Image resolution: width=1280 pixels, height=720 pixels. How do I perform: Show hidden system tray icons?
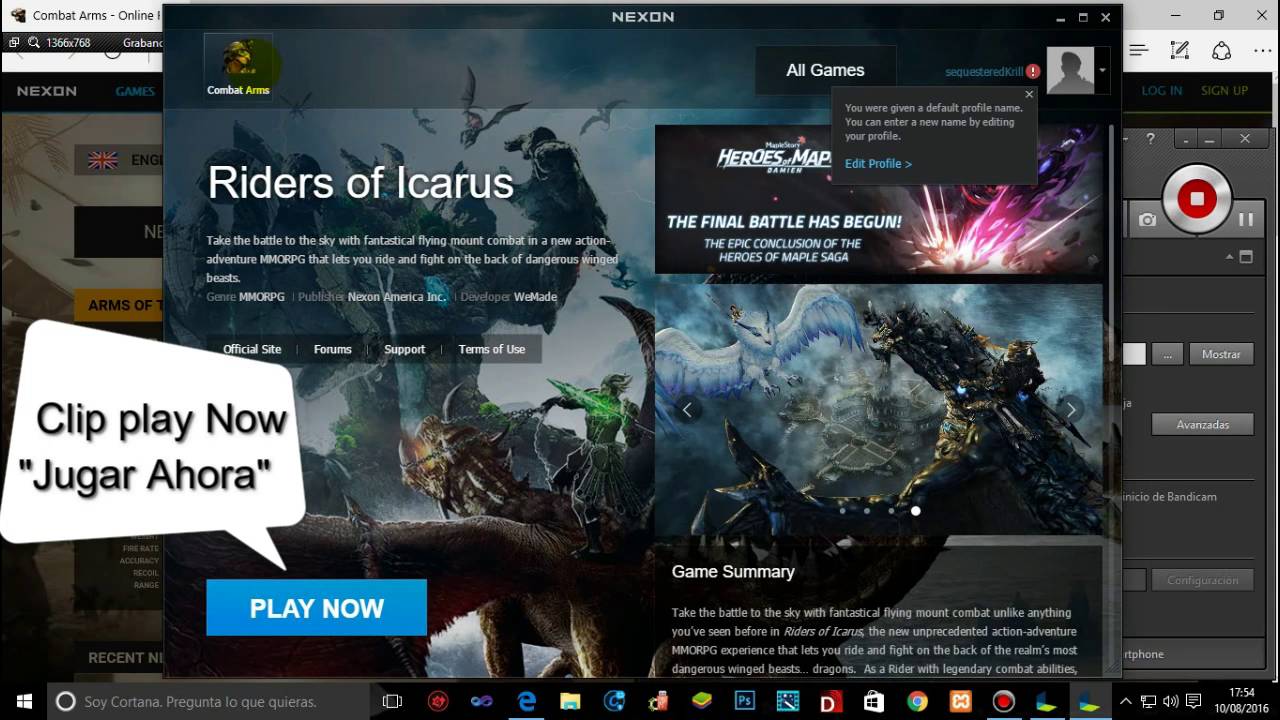coord(1125,701)
